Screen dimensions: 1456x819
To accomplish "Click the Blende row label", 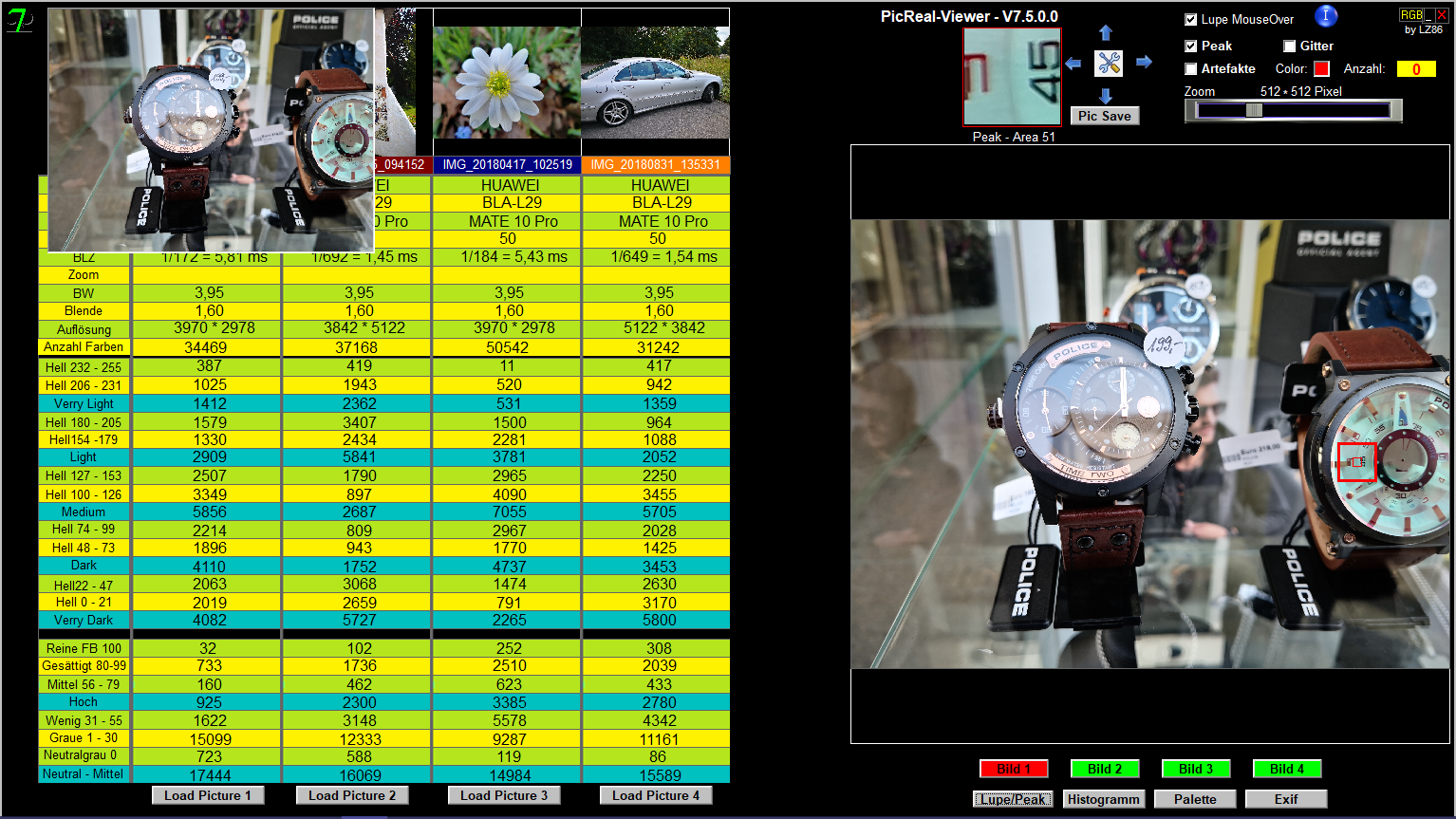I will (84, 311).
